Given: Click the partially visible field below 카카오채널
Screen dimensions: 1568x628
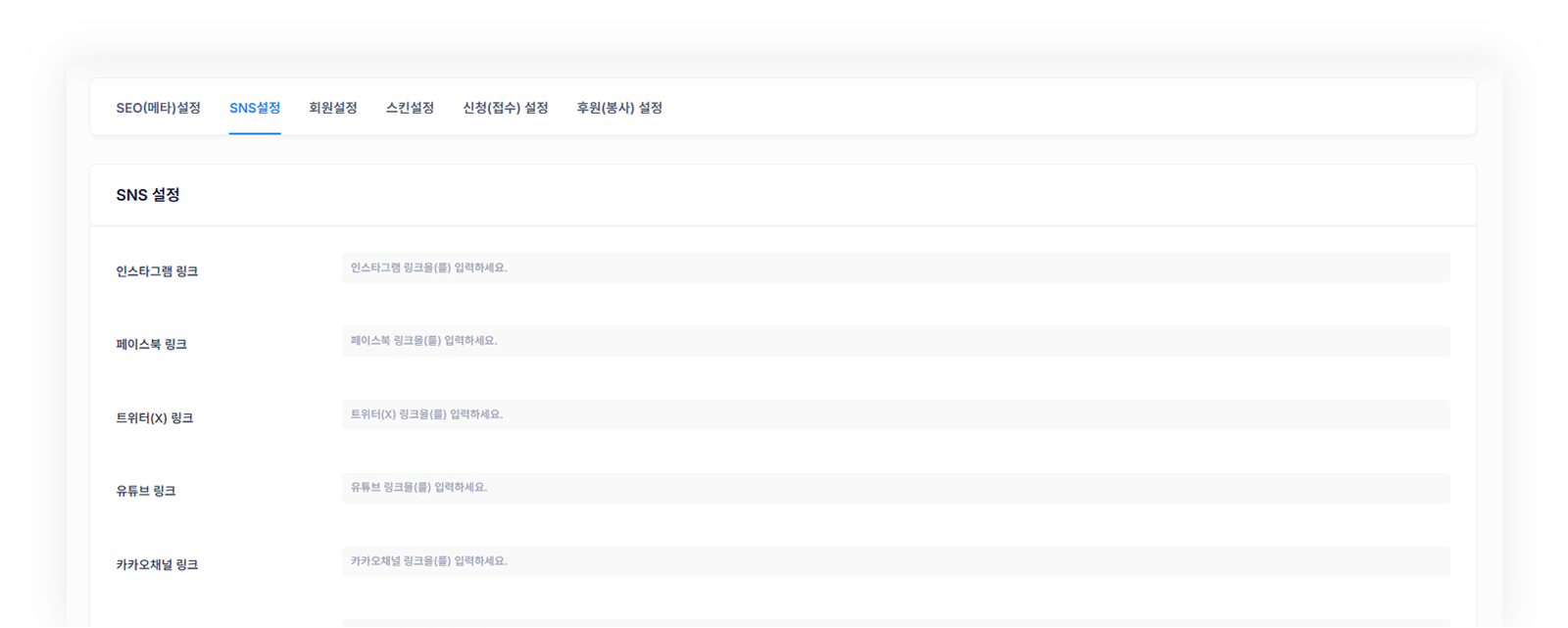Looking at the screenshot, I should click(x=895, y=623).
